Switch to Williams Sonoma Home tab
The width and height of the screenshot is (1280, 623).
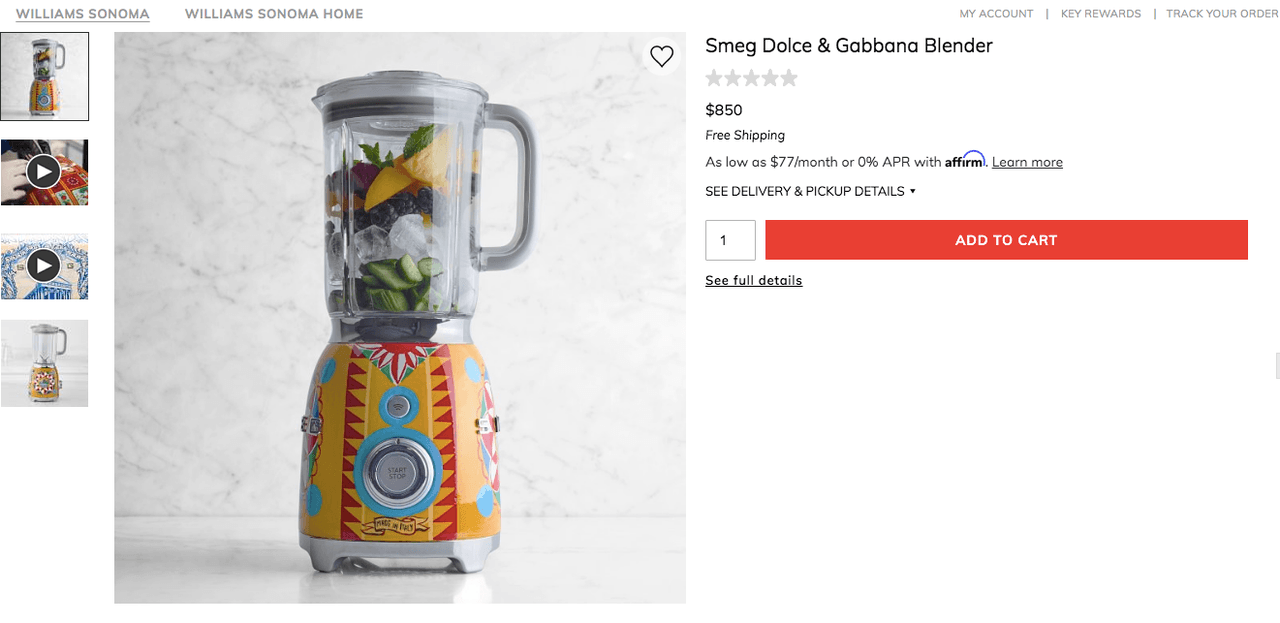point(273,14)
